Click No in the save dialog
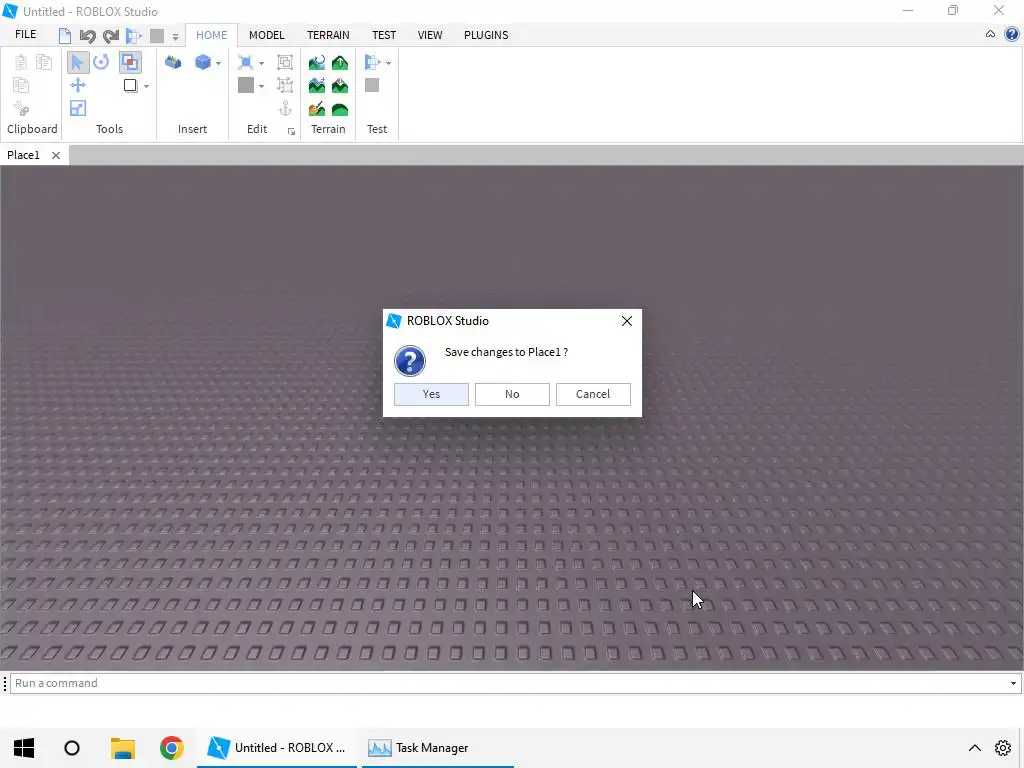Viewport: 1024px width, 768px height. coord(512,394)
